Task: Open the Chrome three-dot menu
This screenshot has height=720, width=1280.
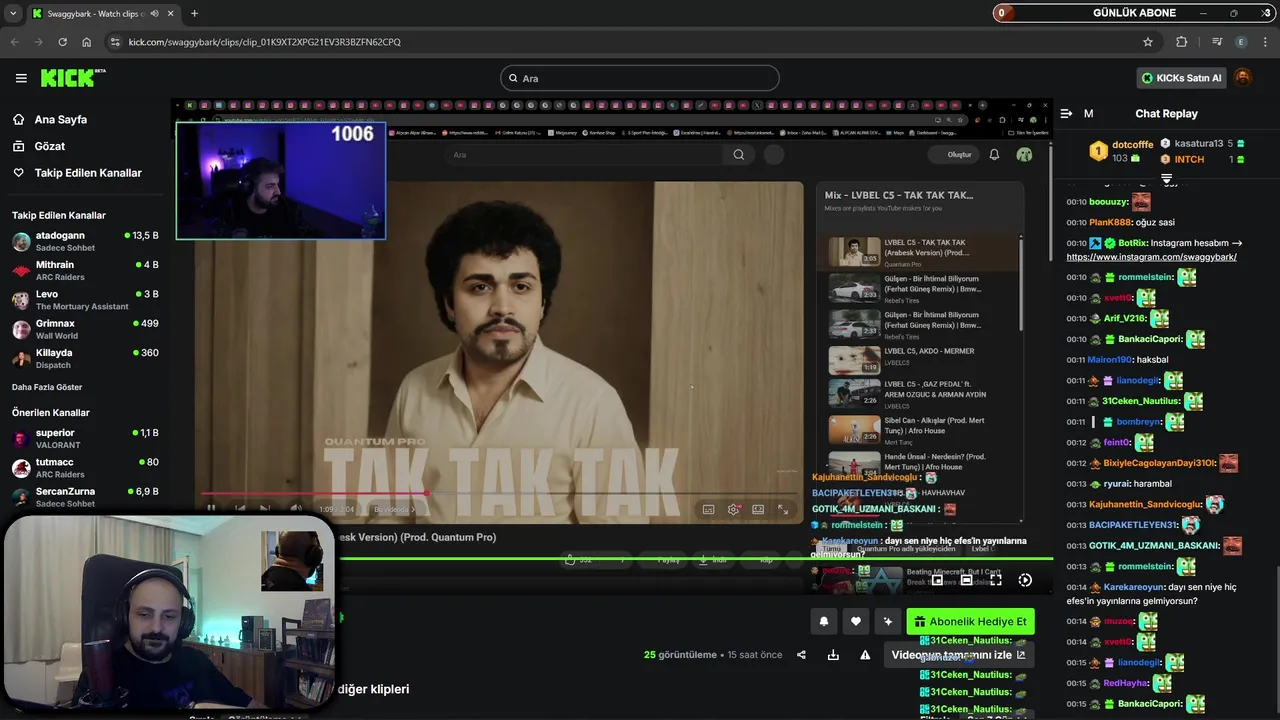Action: (1266, 42)
